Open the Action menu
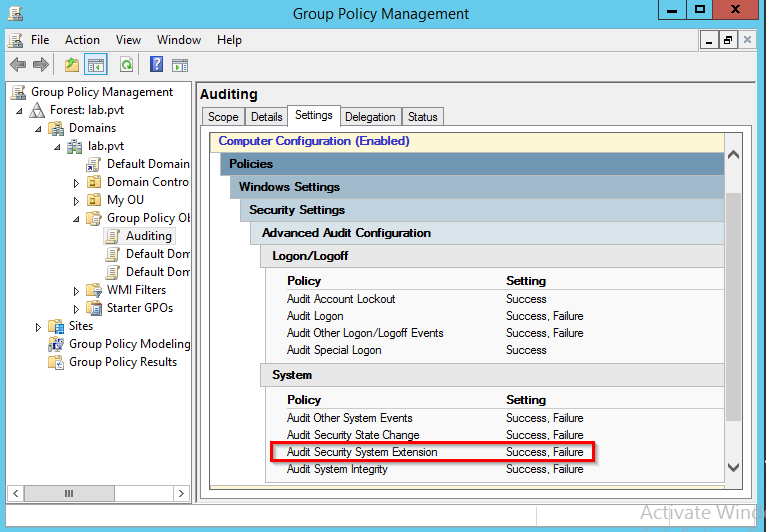Image resolution: width=766 pixels, height=532 pixels. tap(82, 40)
